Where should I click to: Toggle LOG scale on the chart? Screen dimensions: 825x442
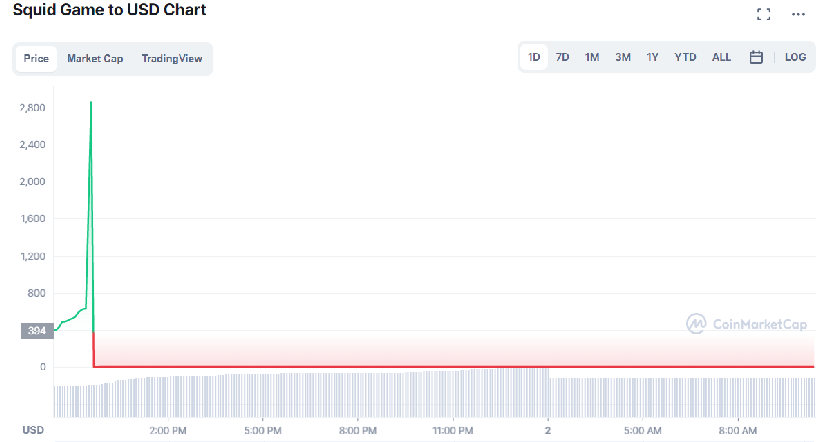tap(795, 57)
